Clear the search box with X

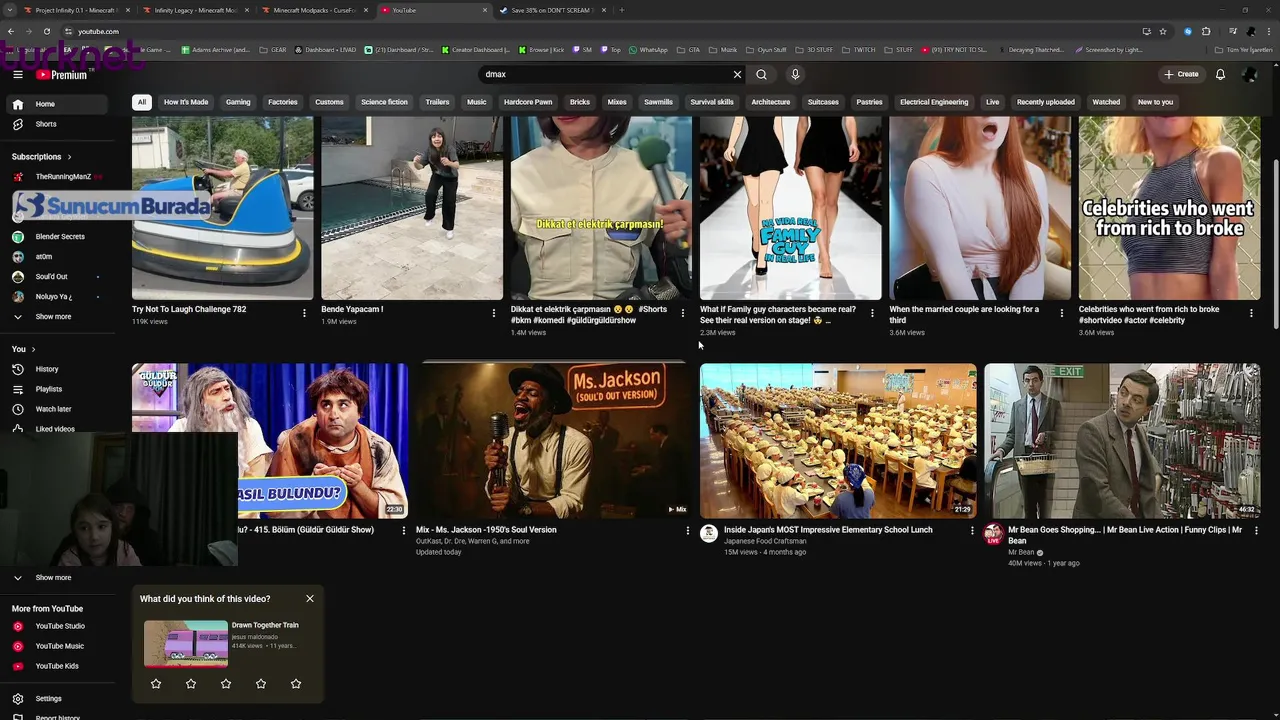click(x=737, y=74)
